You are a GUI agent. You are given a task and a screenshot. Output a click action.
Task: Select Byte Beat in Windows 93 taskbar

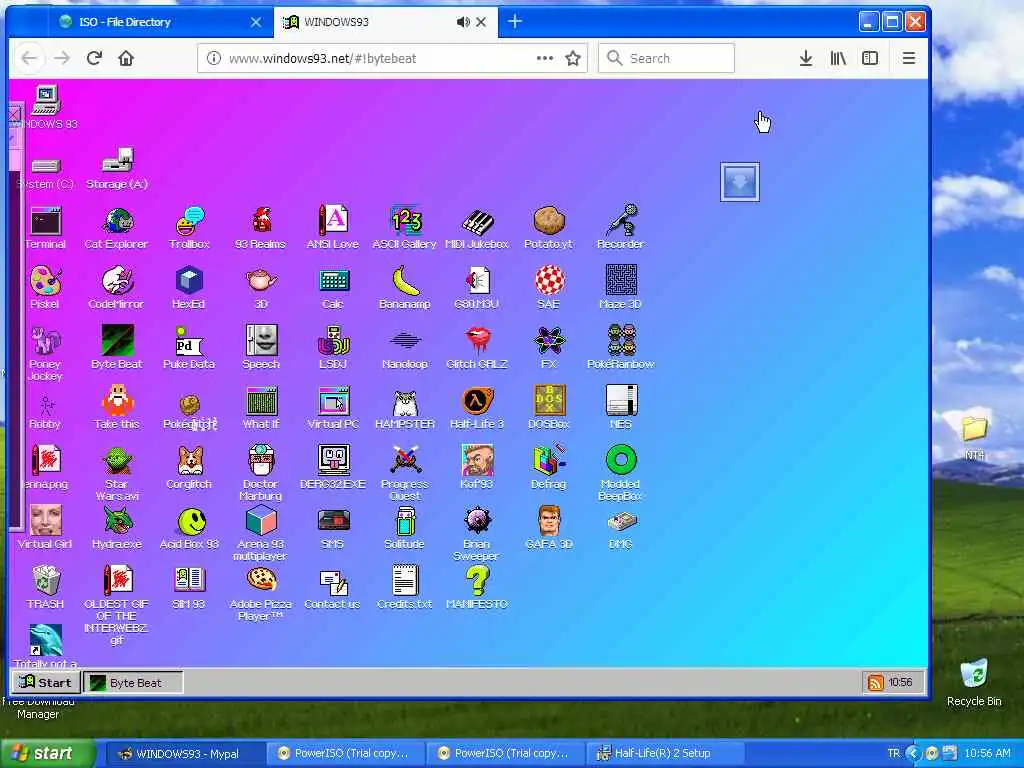click(133, 682)
